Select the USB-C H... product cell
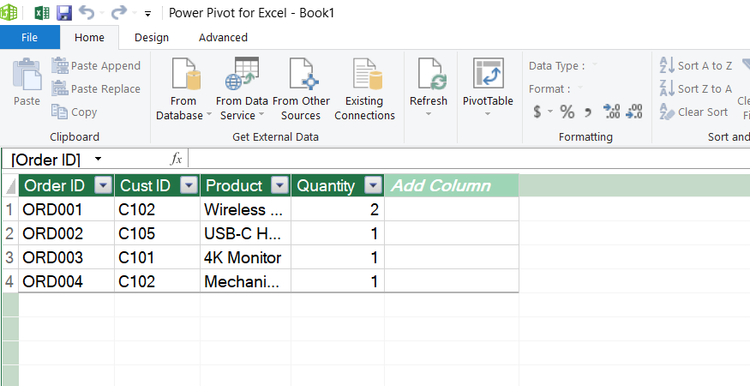 (x=246, y=233)
